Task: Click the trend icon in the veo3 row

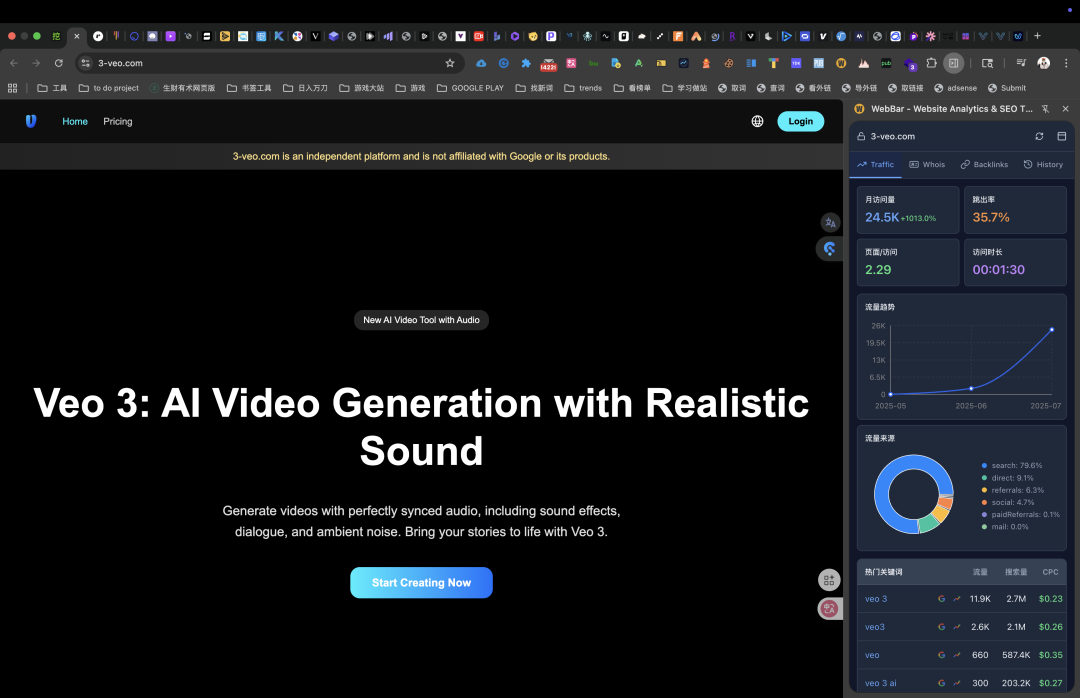Action: (x=957, y=627)
